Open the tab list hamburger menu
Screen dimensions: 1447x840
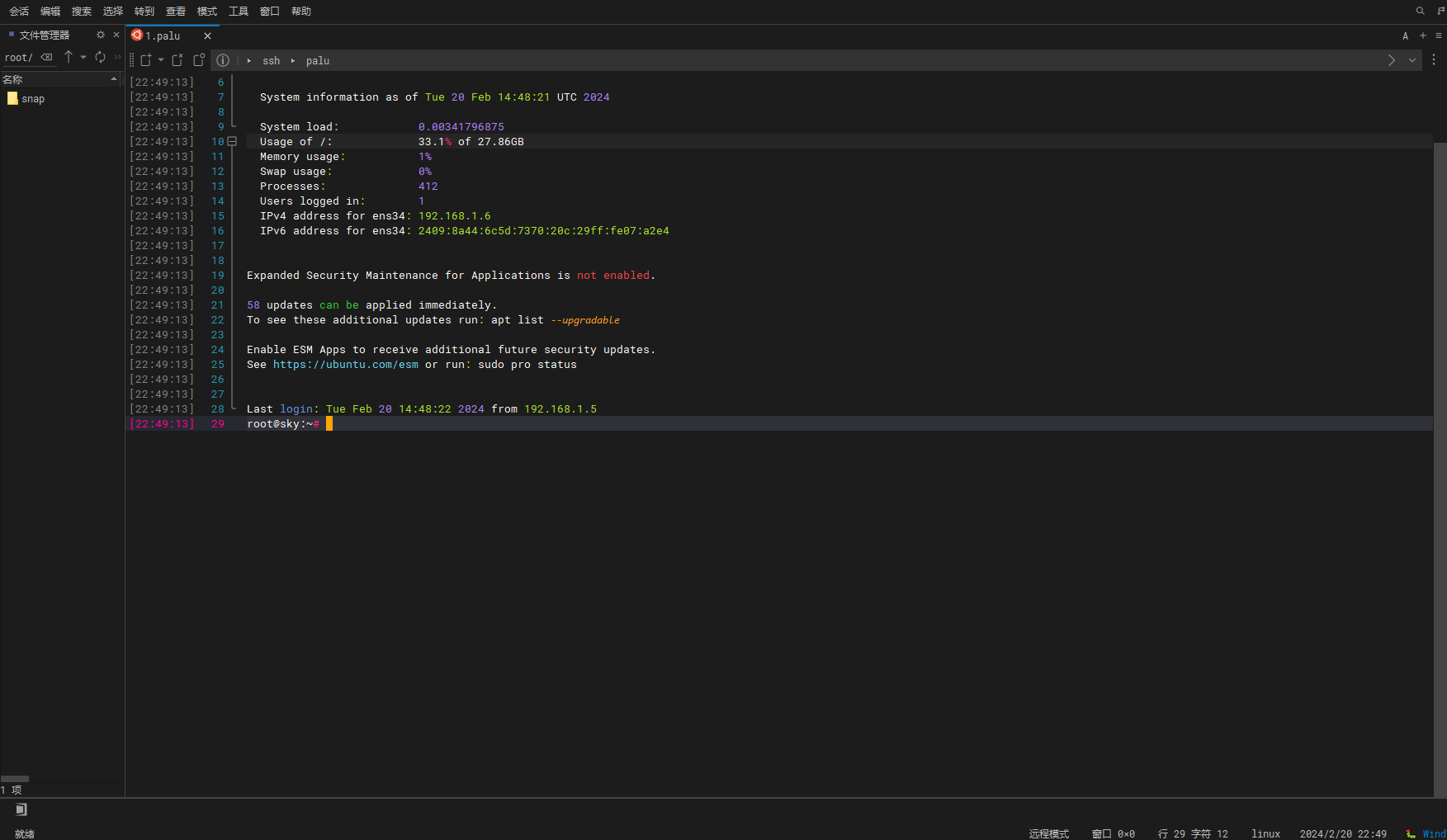(1439, 35)
